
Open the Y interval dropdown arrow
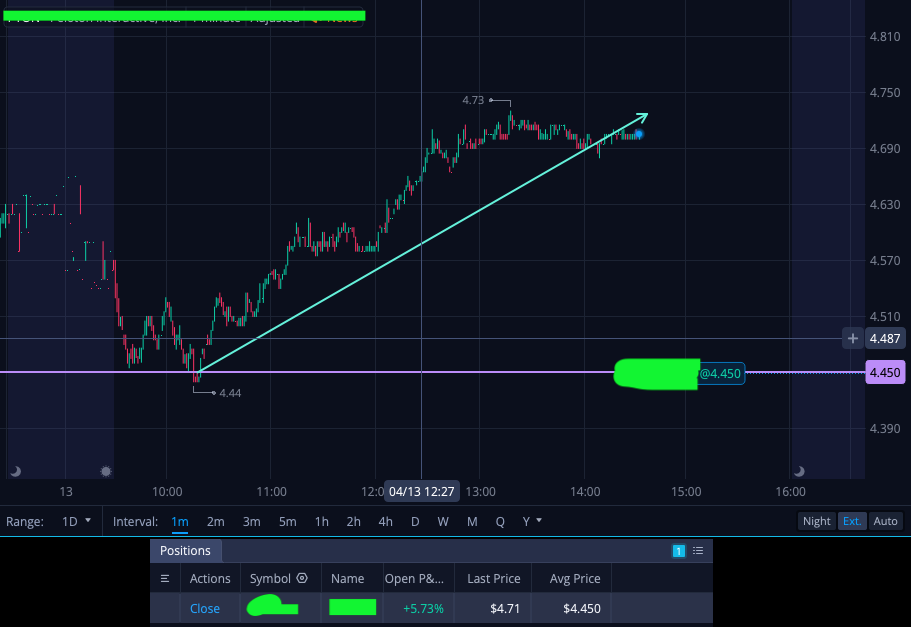pyautogui.click(x=539, y=520)
